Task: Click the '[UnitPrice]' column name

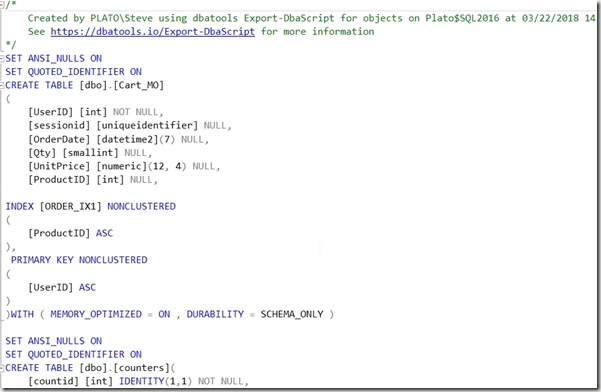Action: pyautogui.click(x=59, y=166)
